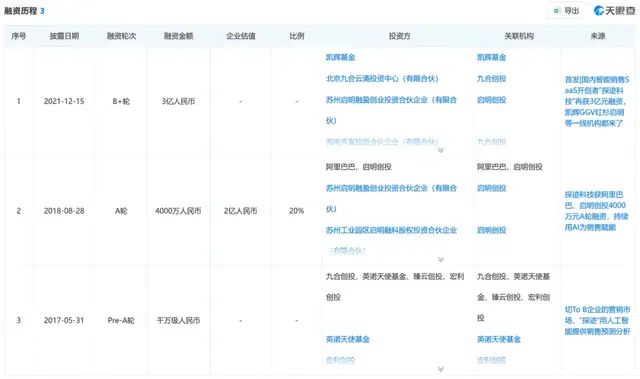Open 凯辉基金 link in 投资方 column

tap(340, 58)
